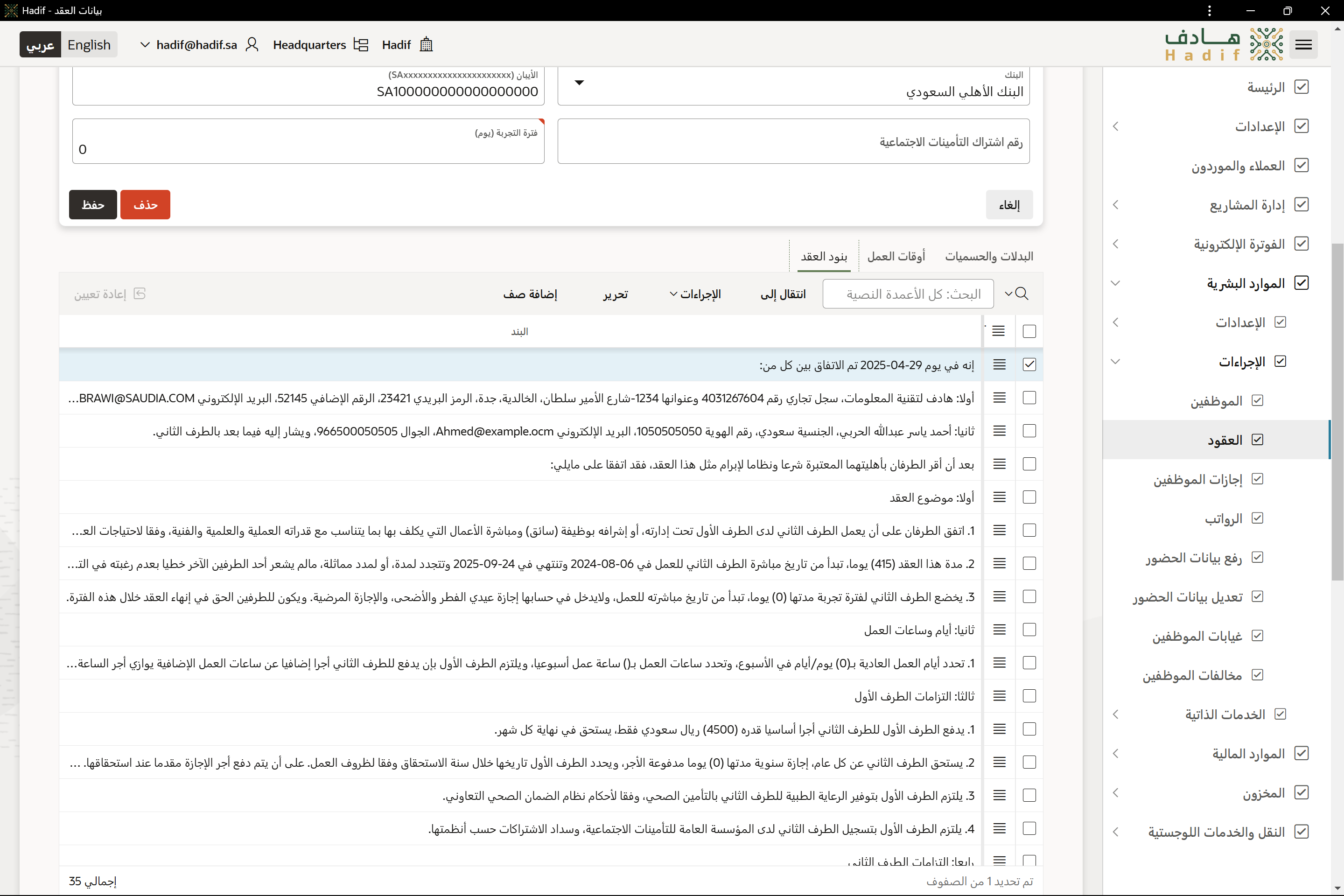Check the row '1. اتفق الطرفان'
The width and height of the screenshot is (1344, 896).
tap(1029, 530)
